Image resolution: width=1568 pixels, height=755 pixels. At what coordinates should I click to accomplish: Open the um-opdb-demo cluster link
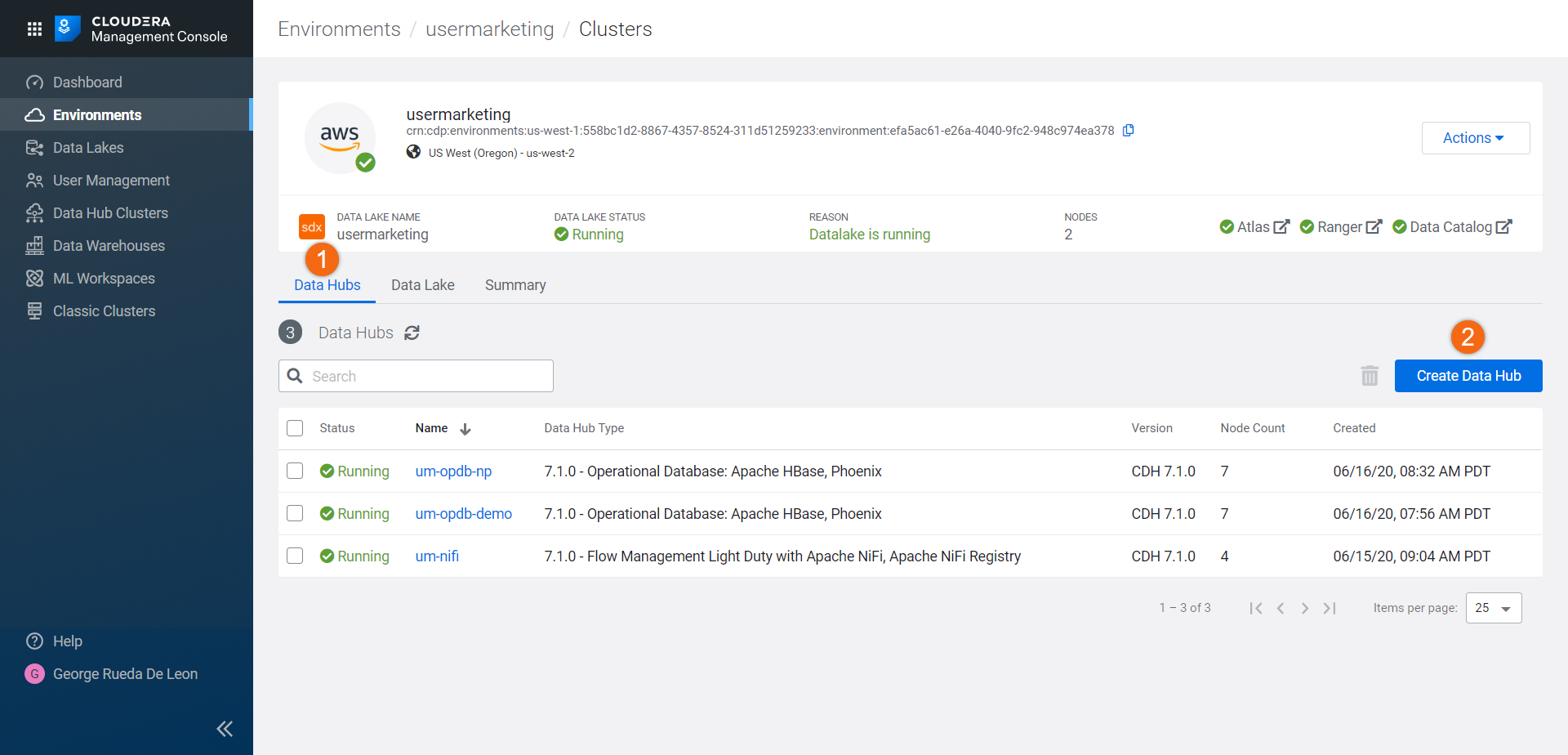[x=463, y=514]
